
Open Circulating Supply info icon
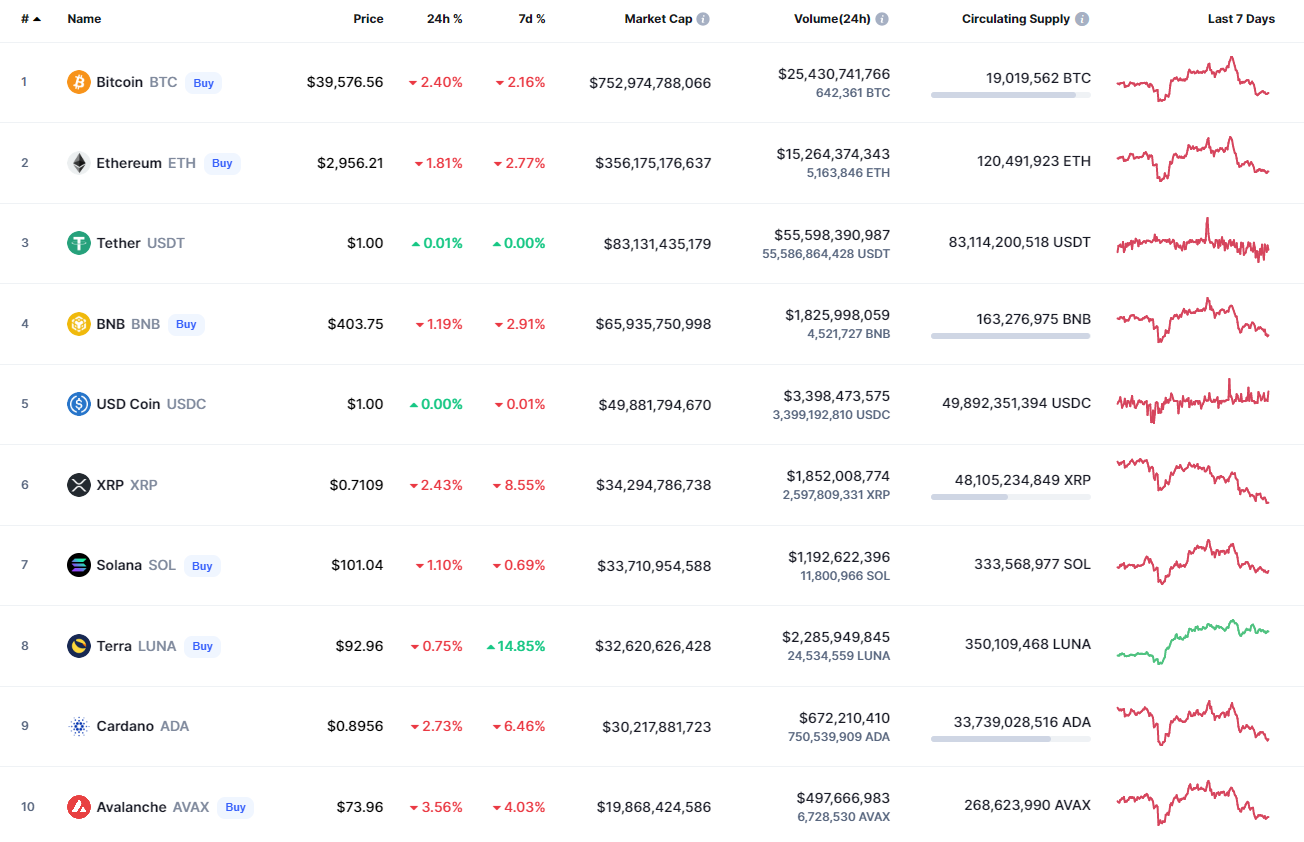(x=1083, y=19)
